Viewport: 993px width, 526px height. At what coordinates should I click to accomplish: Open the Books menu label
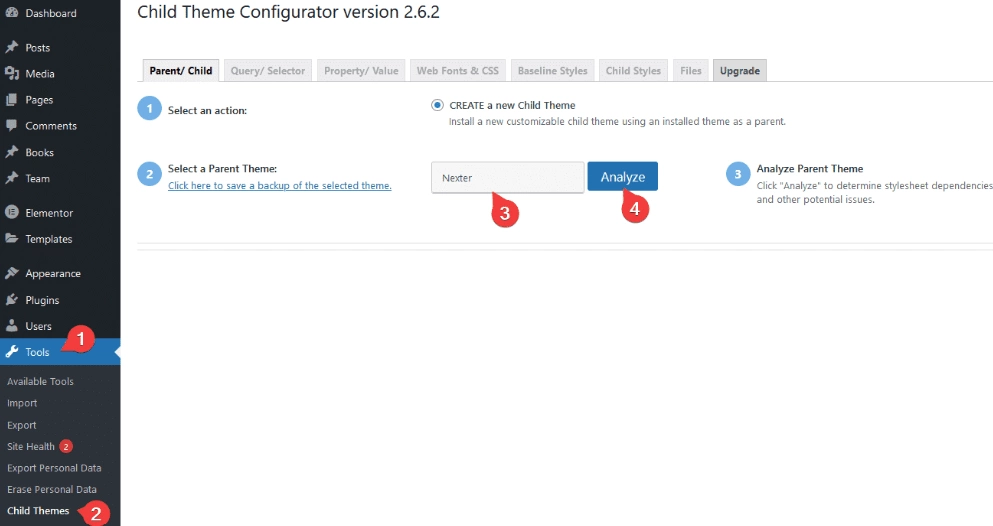click(39, 153)
